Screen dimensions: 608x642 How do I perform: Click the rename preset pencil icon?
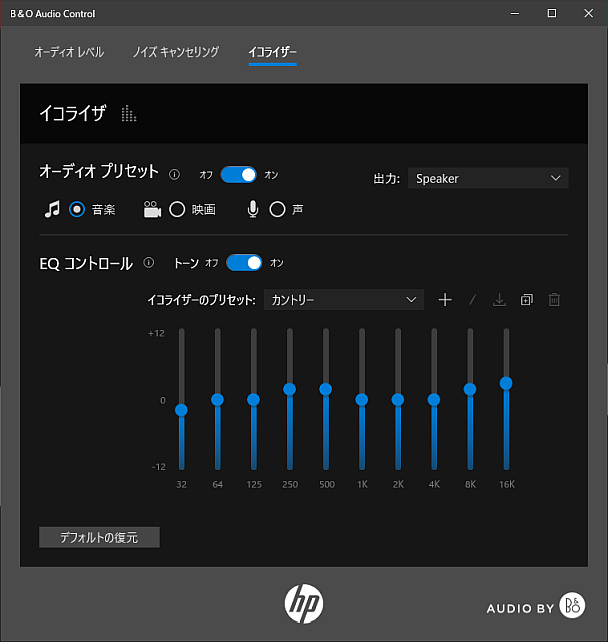[x=472, y=300]
